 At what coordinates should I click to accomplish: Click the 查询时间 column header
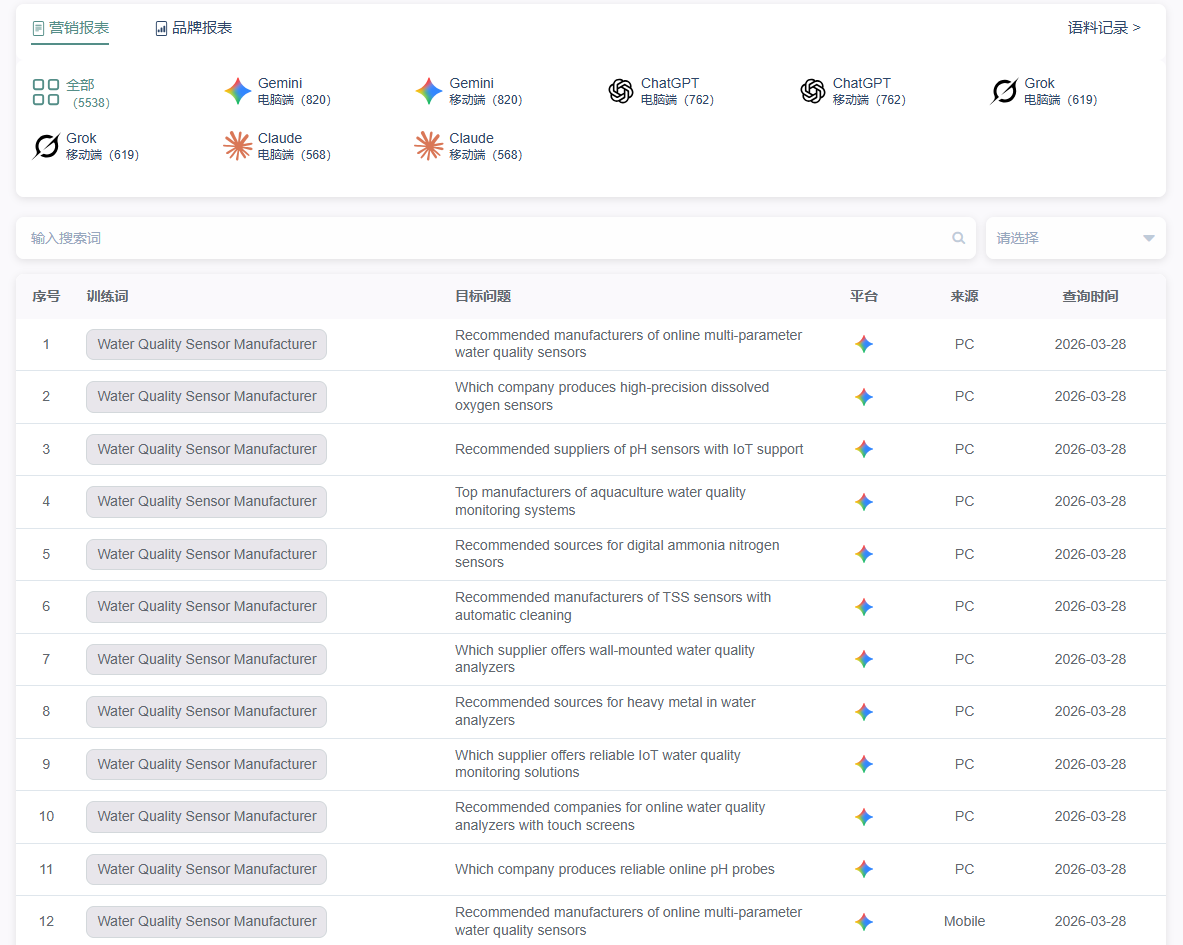tap(1090, 296)
